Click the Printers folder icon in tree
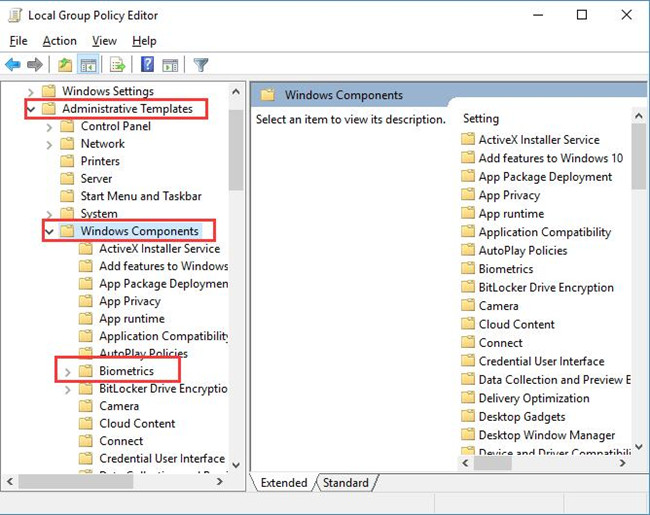The height and width of the screenshot is (515, 650). tap(67, 161)
